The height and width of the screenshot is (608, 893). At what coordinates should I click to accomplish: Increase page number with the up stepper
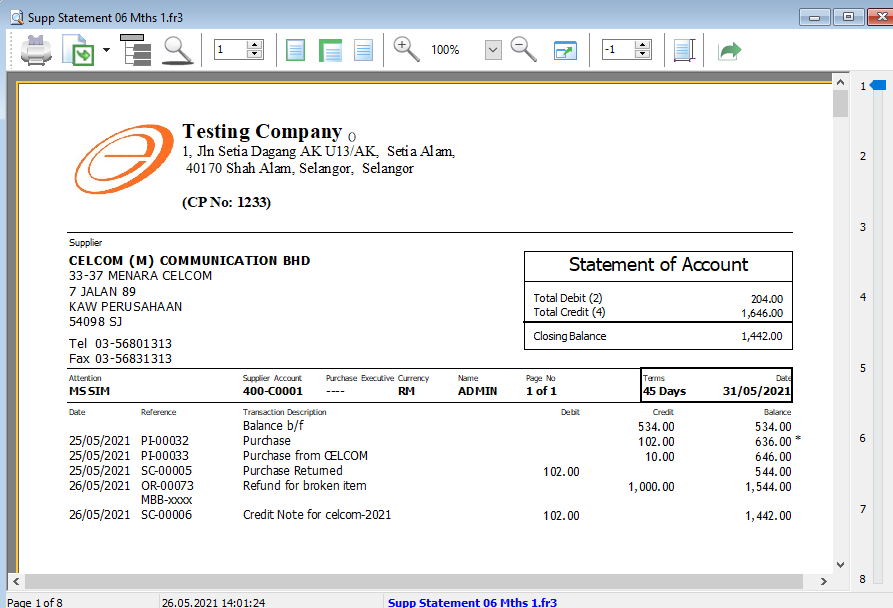point(253,44)
